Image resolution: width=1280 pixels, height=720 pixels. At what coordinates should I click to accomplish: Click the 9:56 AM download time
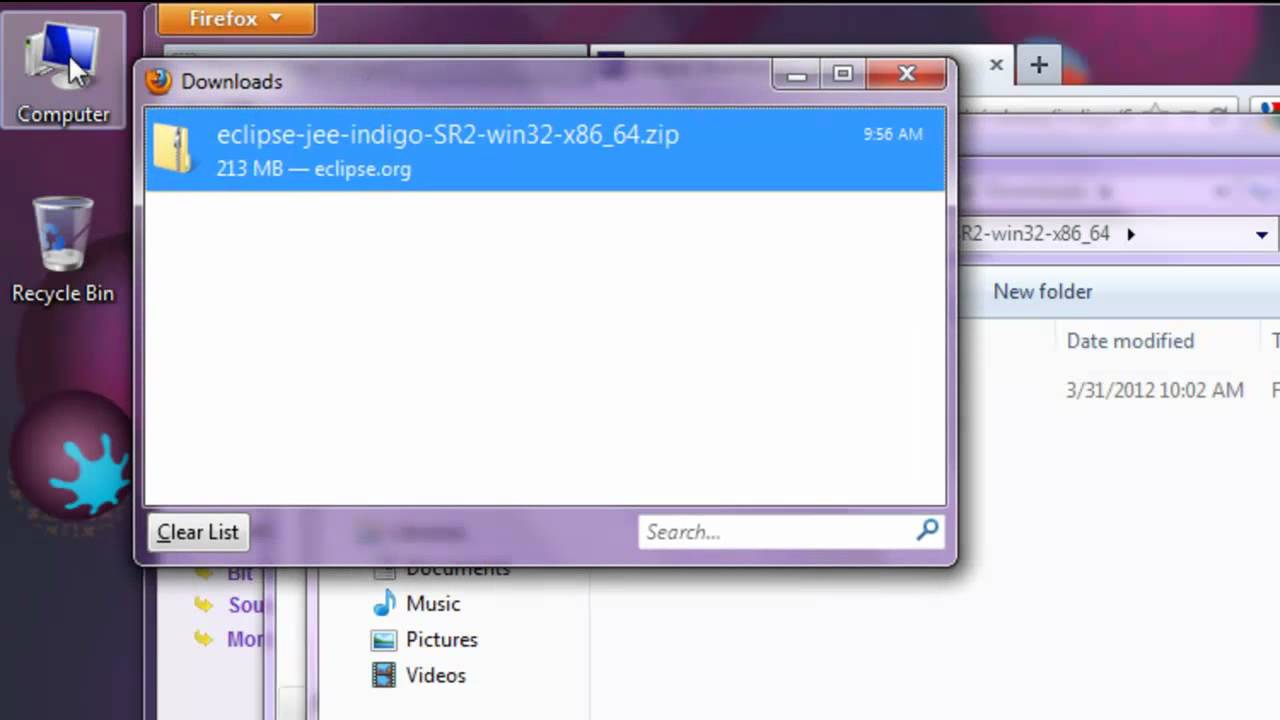pyautogui.click(x=893, y=134)
